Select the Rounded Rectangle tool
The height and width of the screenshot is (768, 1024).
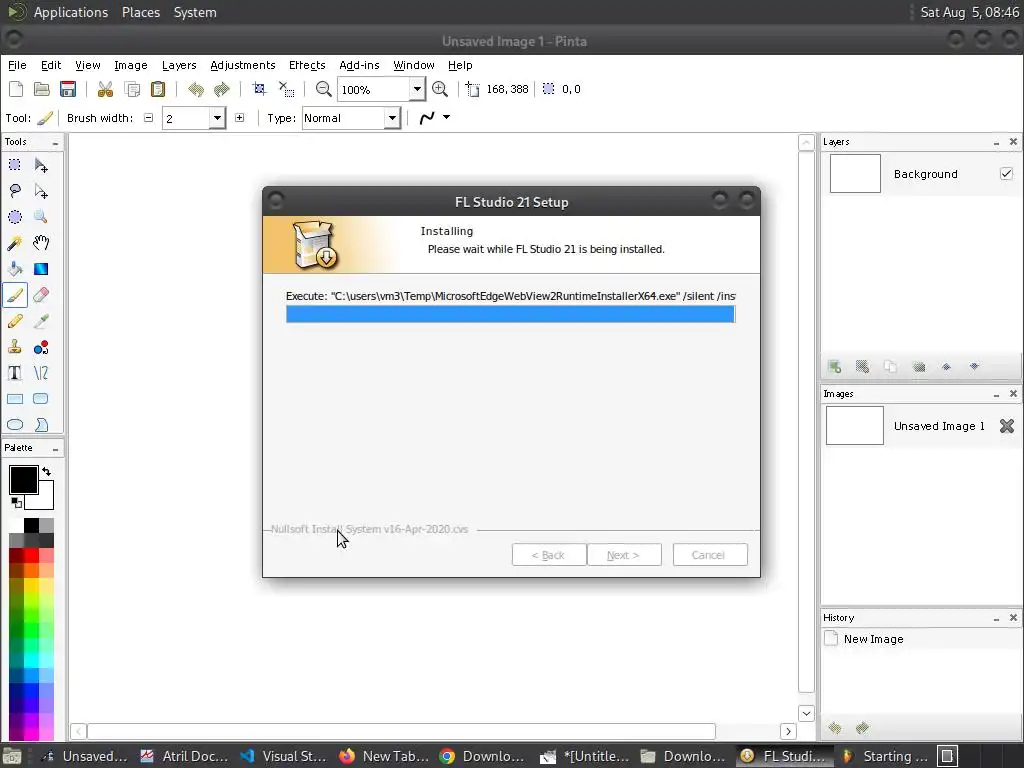click(41, 399)
